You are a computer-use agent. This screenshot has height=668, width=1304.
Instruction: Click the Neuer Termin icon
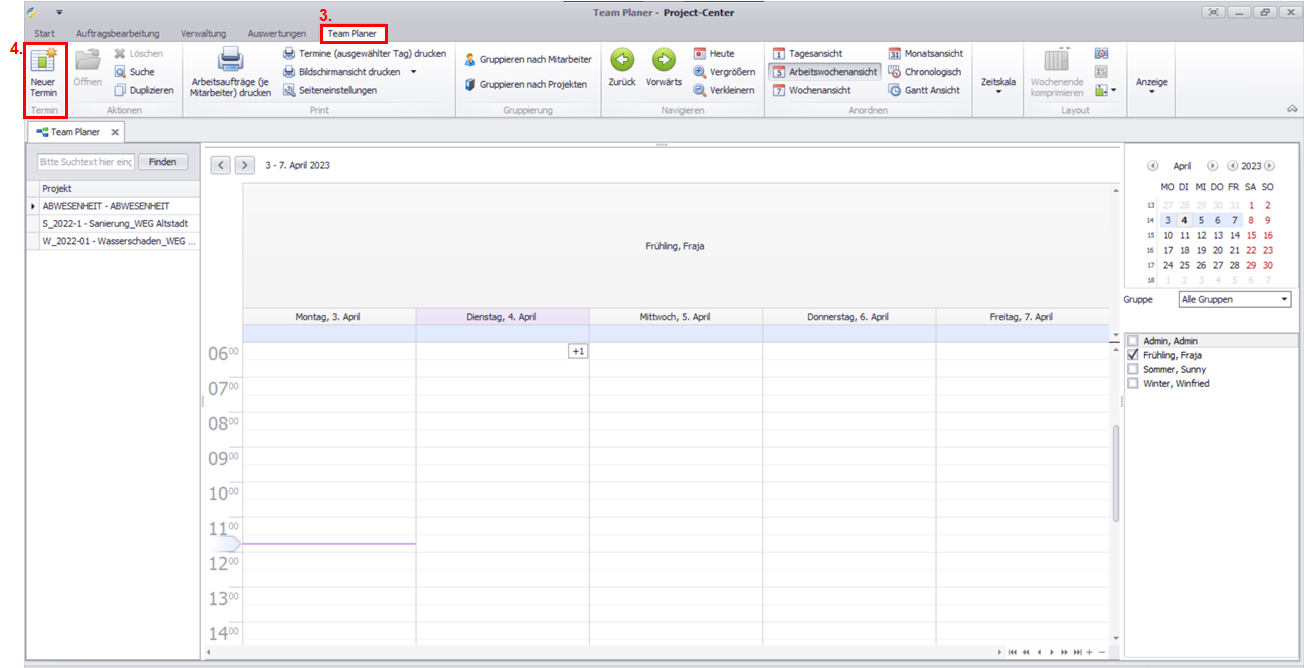[x=44, y=62]
